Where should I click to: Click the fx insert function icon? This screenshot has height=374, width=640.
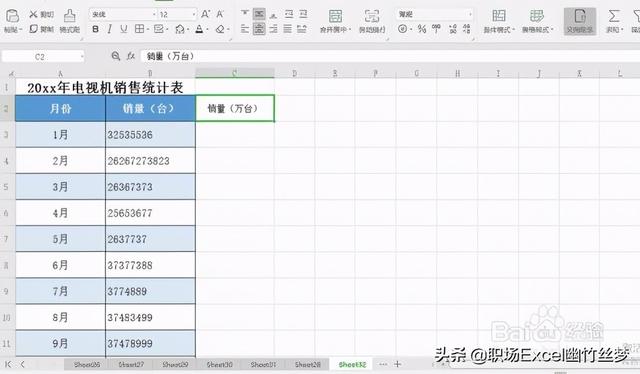pos(131,56)
